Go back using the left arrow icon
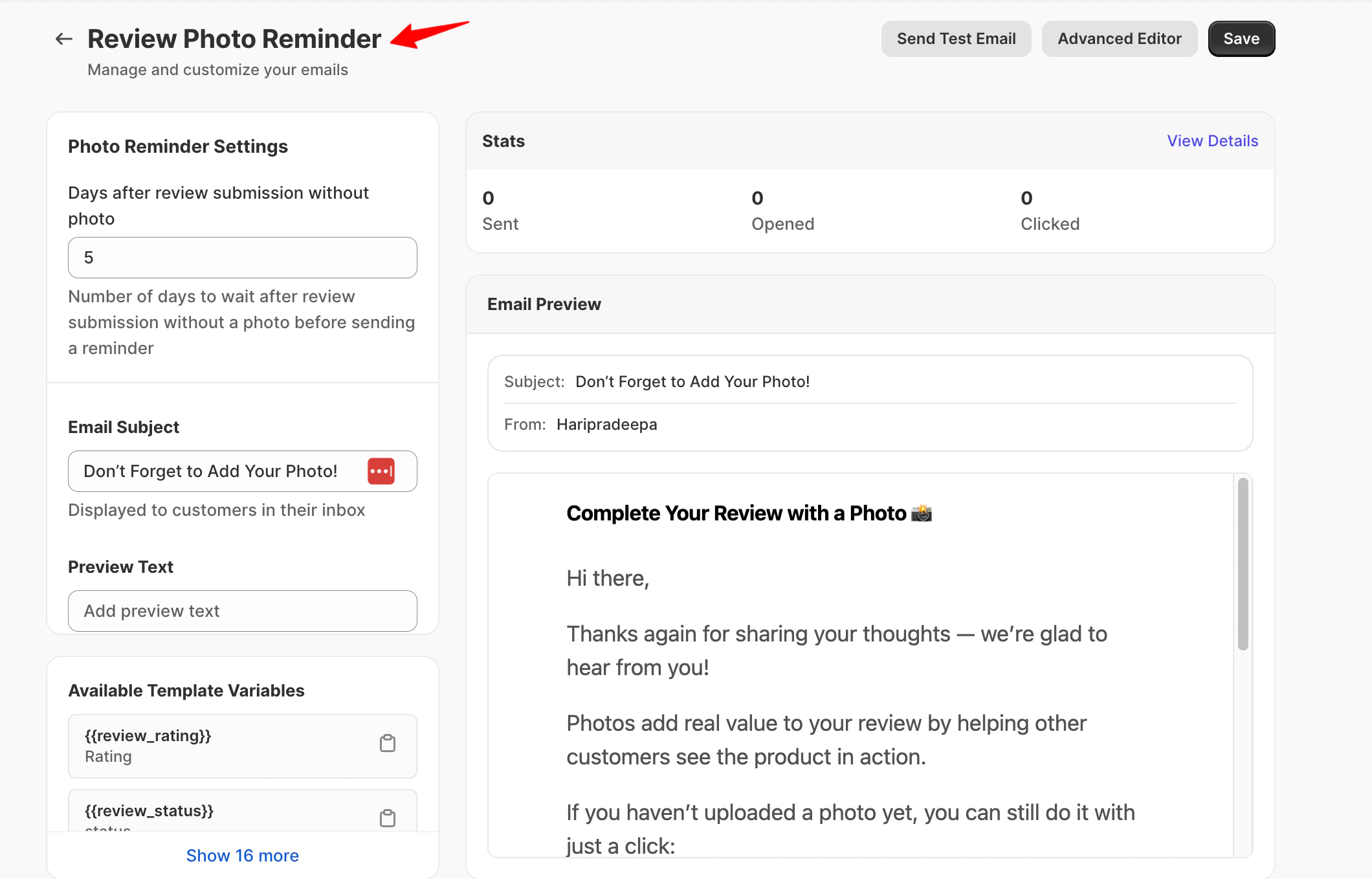This screenshot has height=879, width=1372. [x=63, y=39]
